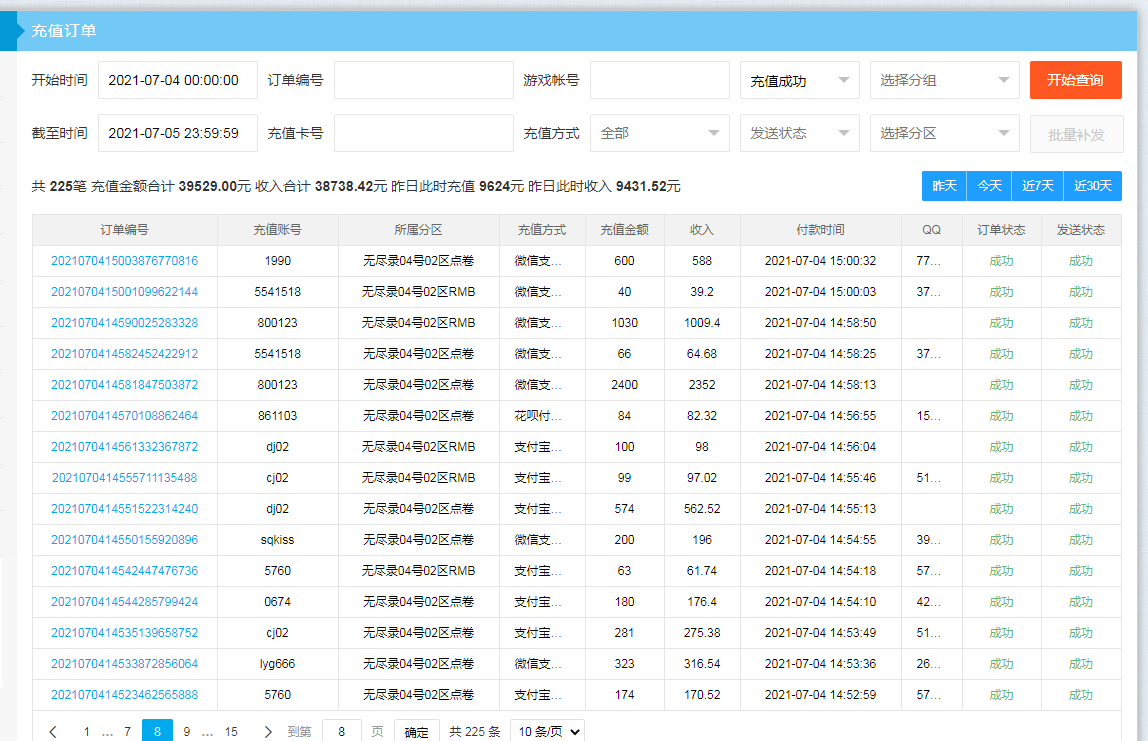Click the 充值账号 cell sqkiss
Image resolution: width=1148 pixels, height=741 pixels.
point(277,540)
